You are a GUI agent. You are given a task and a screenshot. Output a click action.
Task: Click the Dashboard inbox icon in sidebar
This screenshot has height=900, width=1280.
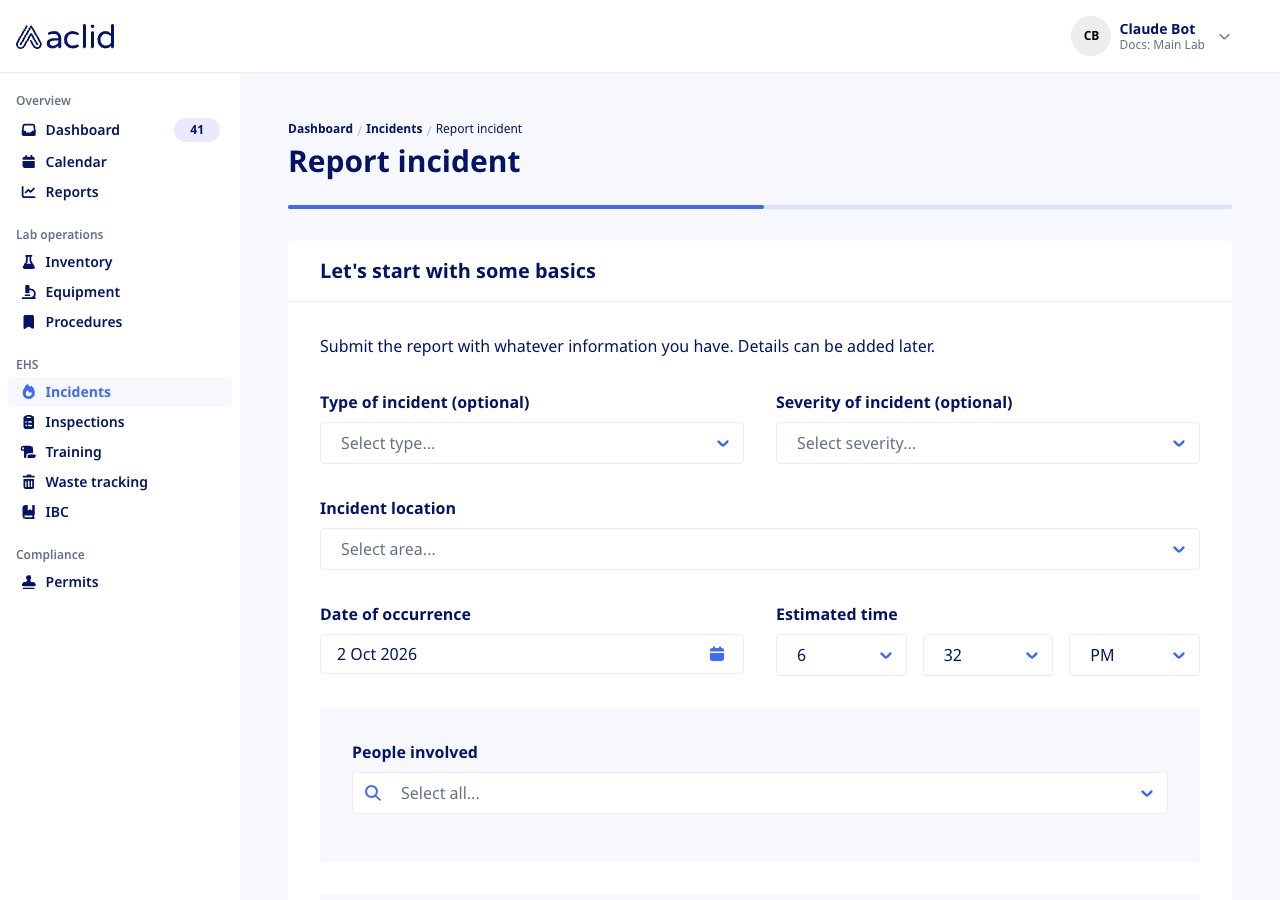tap(29, 130)
